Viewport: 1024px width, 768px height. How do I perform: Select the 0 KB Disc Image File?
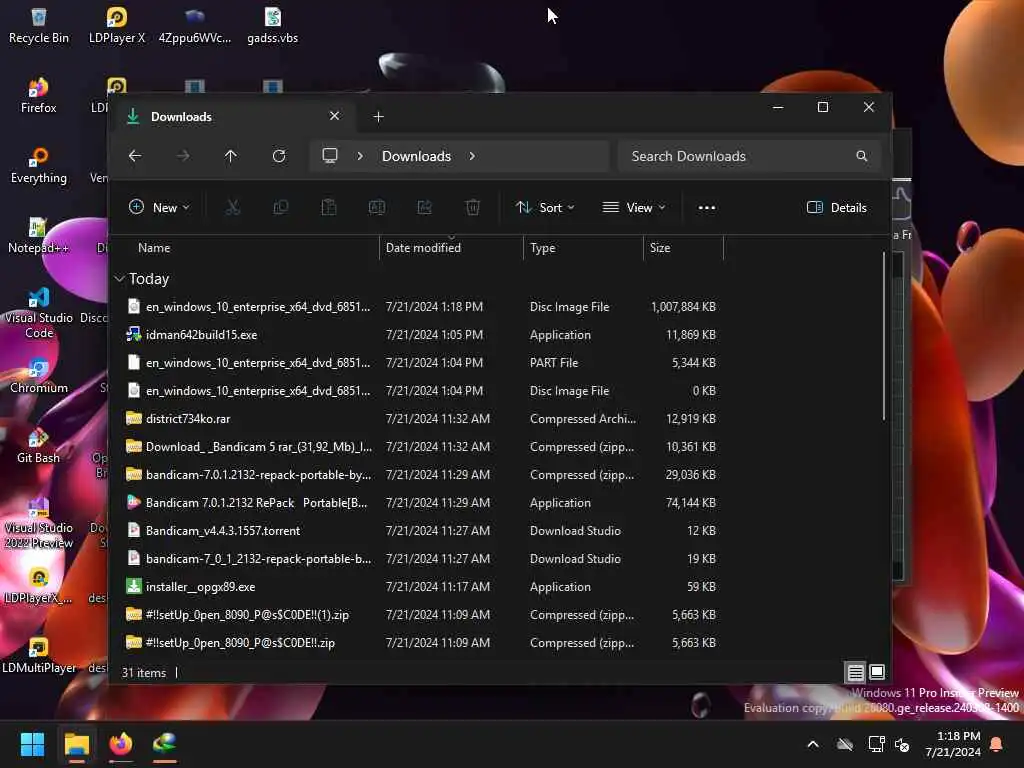(422, 391)
